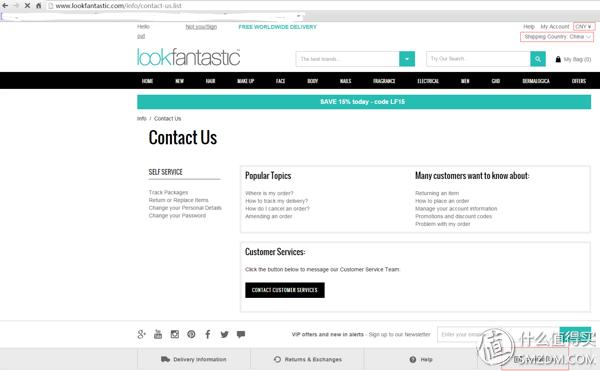
Task: Open the BODY menu item
Action: (313, 81)
